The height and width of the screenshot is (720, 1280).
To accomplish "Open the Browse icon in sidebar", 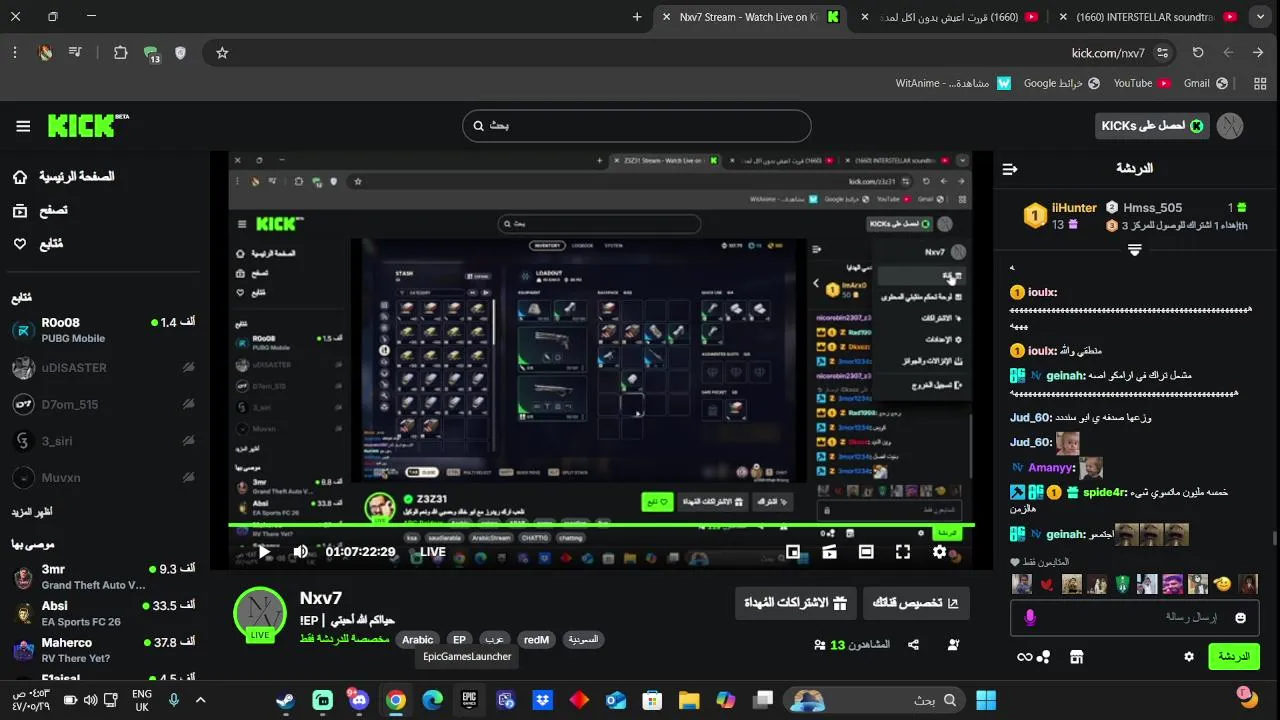I will click(x=20, y=210).
